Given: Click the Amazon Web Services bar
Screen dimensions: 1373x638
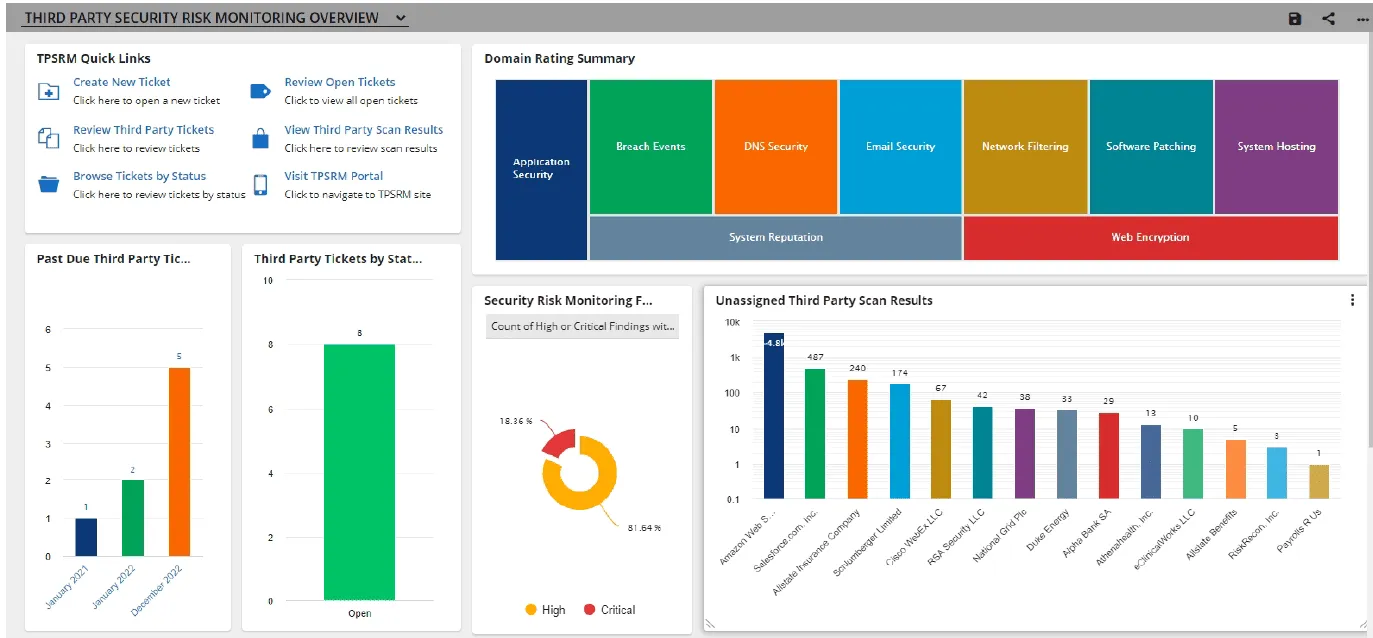Looking at the screenshot, I should (x=774, y=415).
